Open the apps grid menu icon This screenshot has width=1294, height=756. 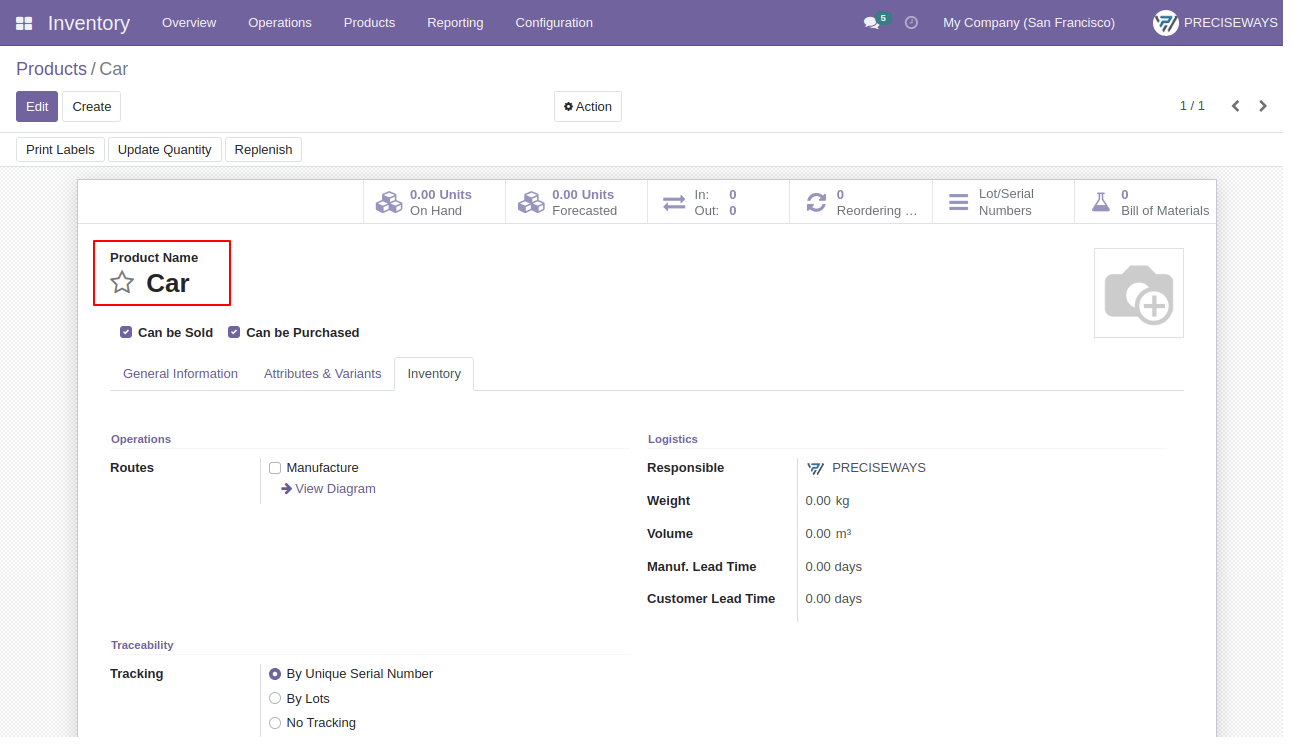coord(24,23)
